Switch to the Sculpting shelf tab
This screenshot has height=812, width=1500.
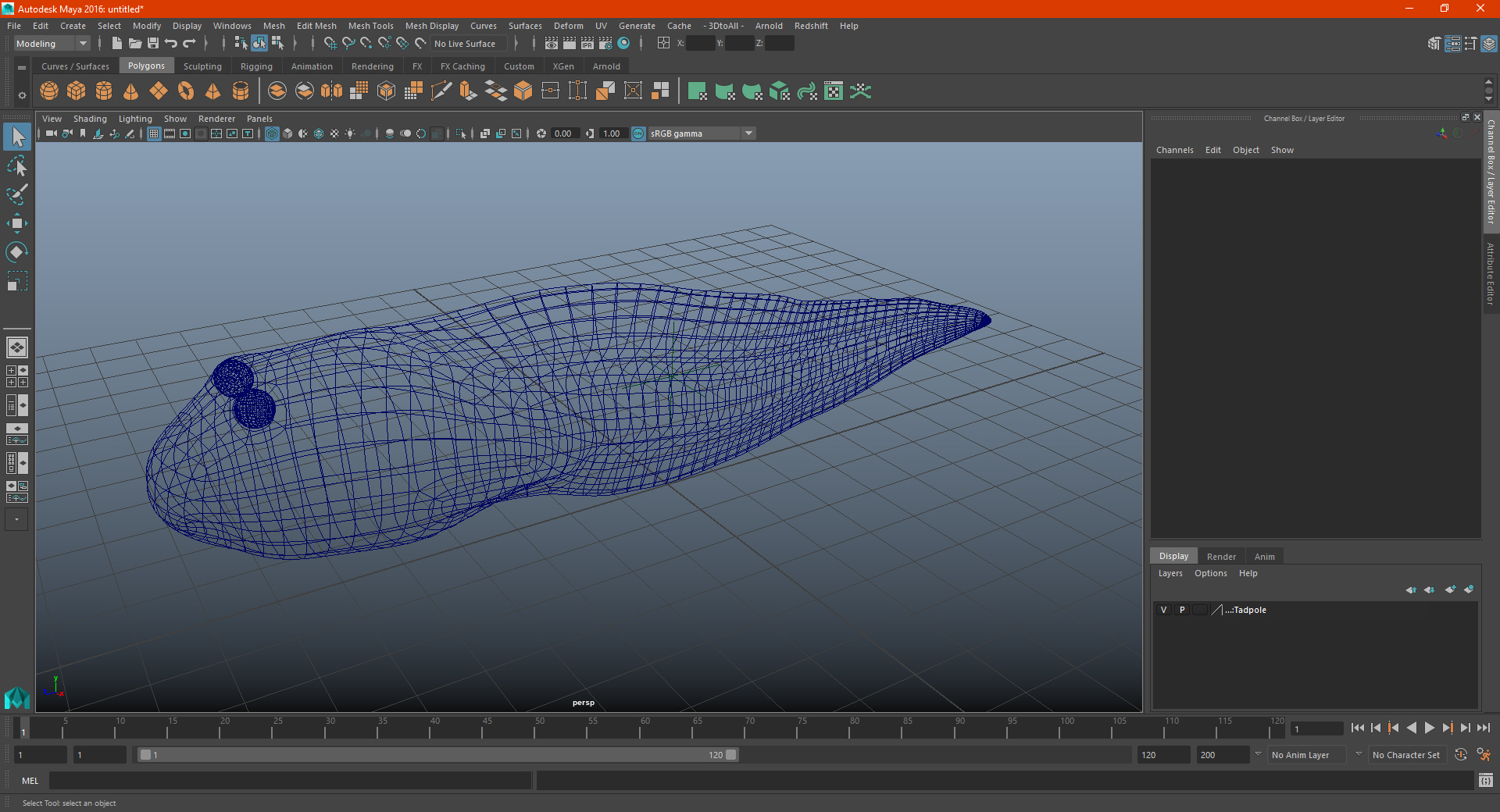[202, 66]
